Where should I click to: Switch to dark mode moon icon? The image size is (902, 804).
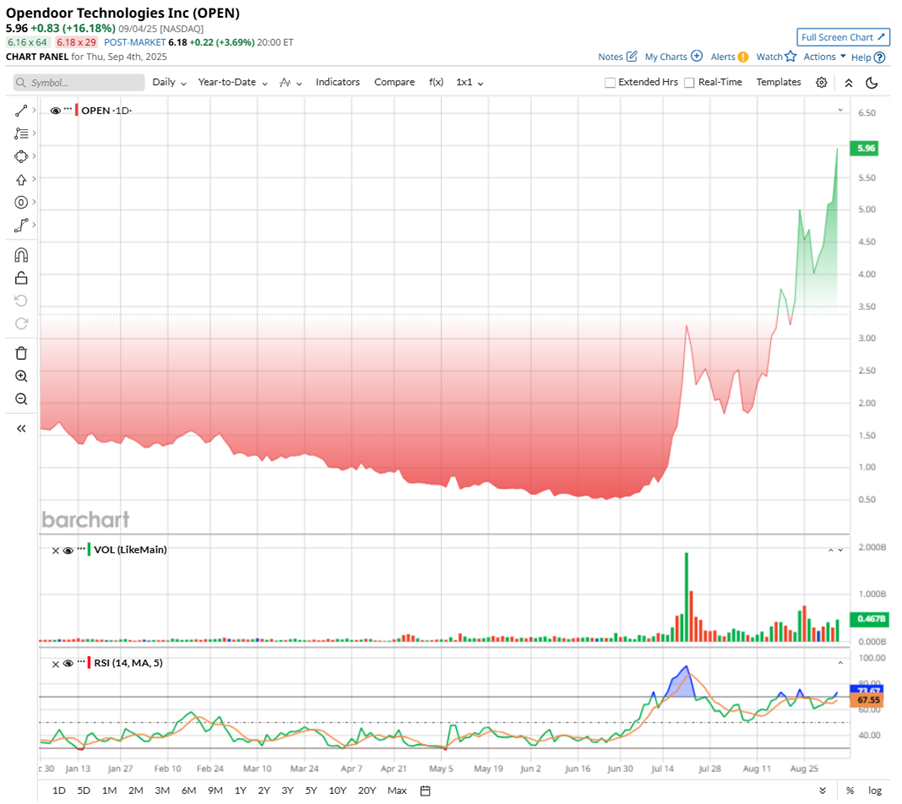click(x=872, y=83)
